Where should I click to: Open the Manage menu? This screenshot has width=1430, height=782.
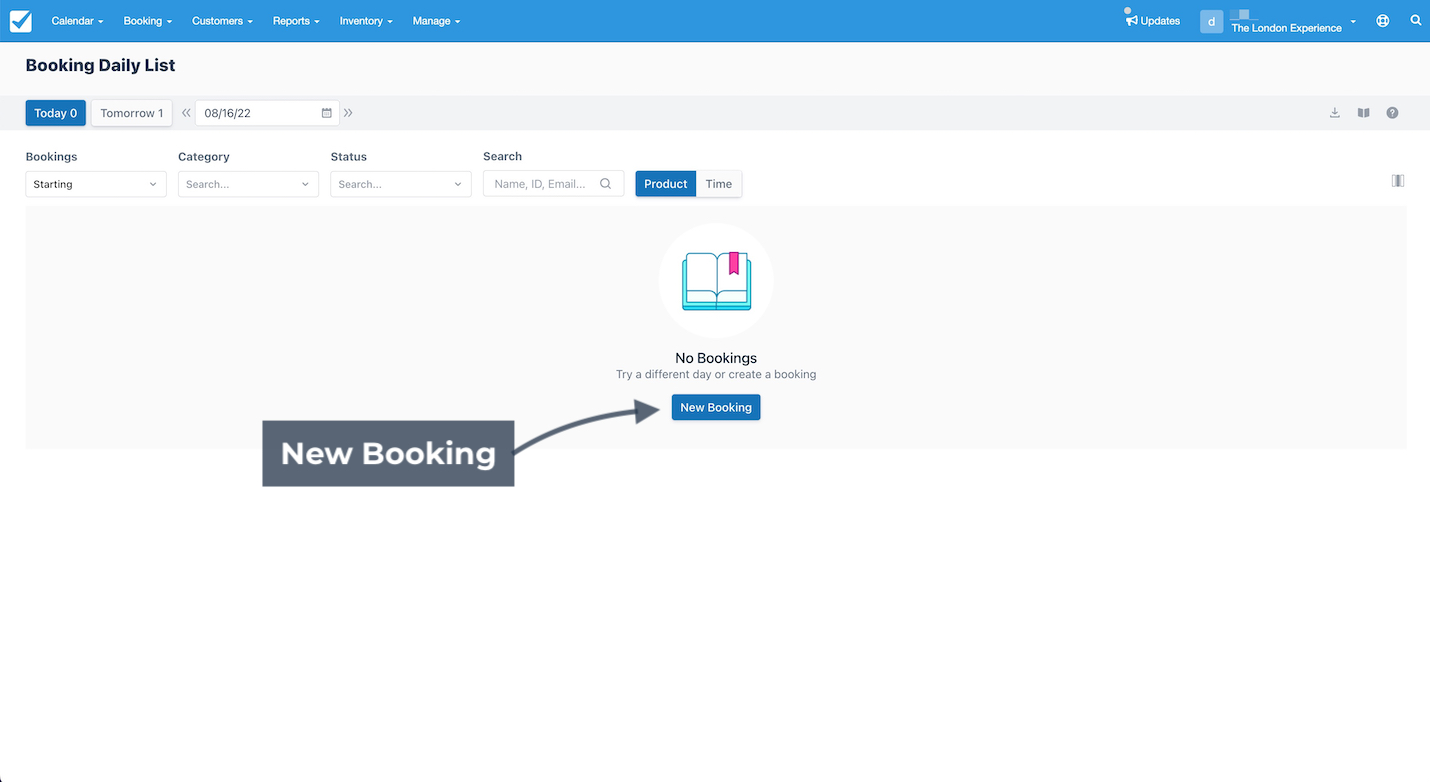[x=436, y=21]
